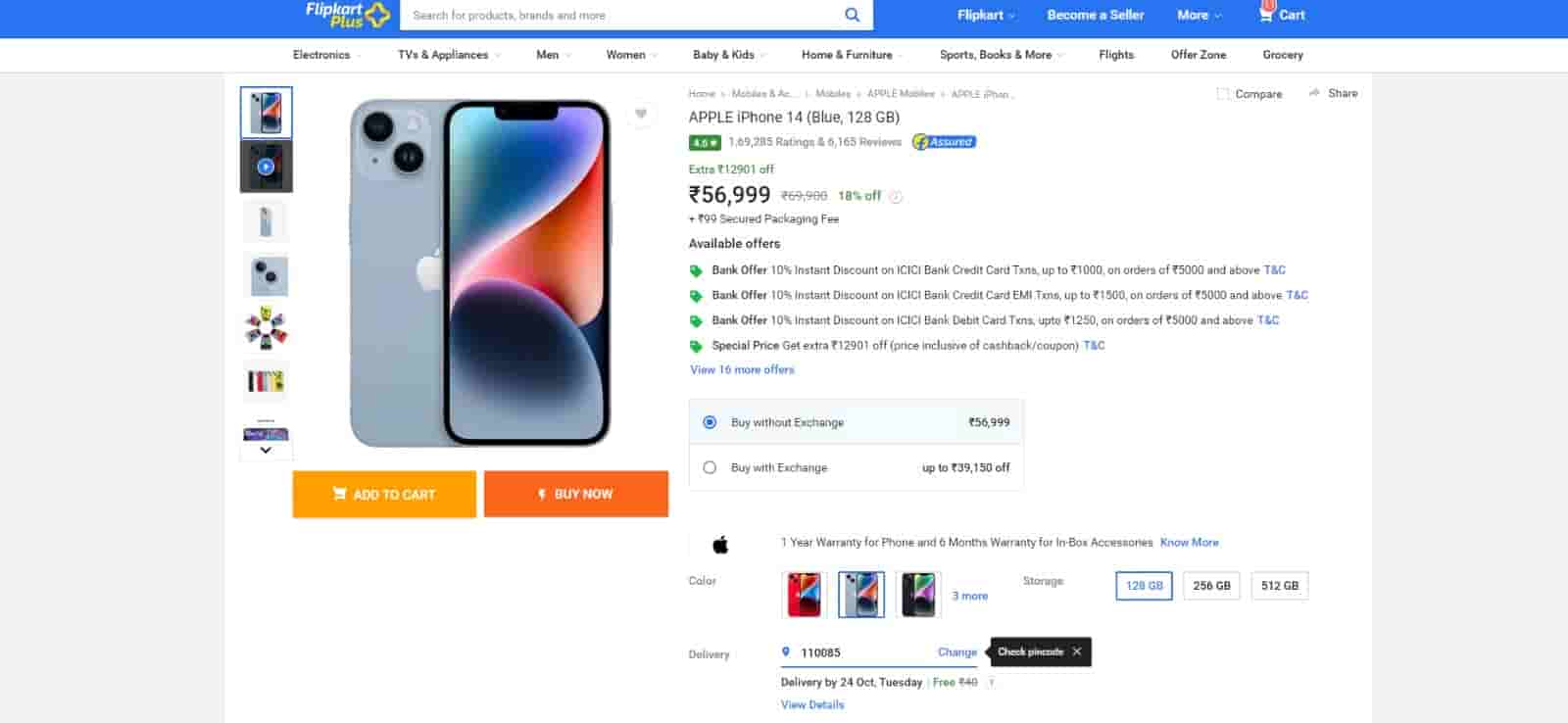Screen dimensions: 1568x723
Task: Open the More dropdown in header
Action: (x=1199, y=15)
